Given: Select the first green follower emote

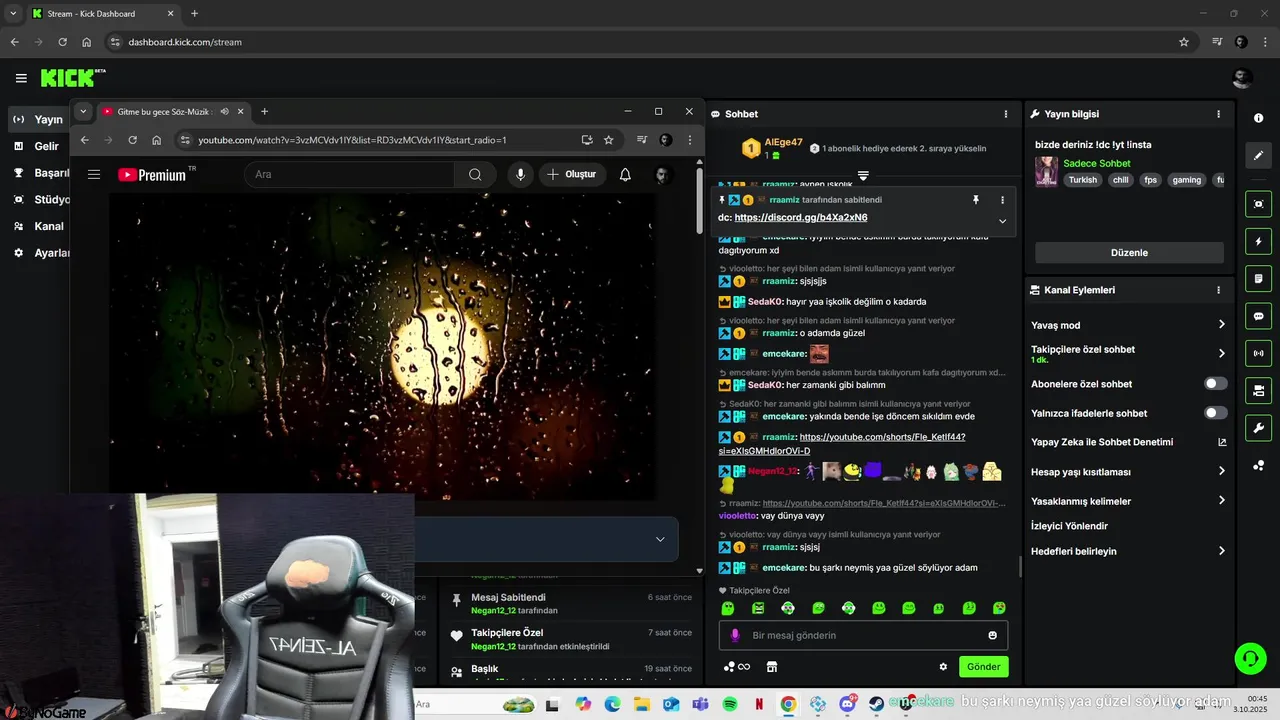Looking at the screenshot, I should click(x=728, y=608).
